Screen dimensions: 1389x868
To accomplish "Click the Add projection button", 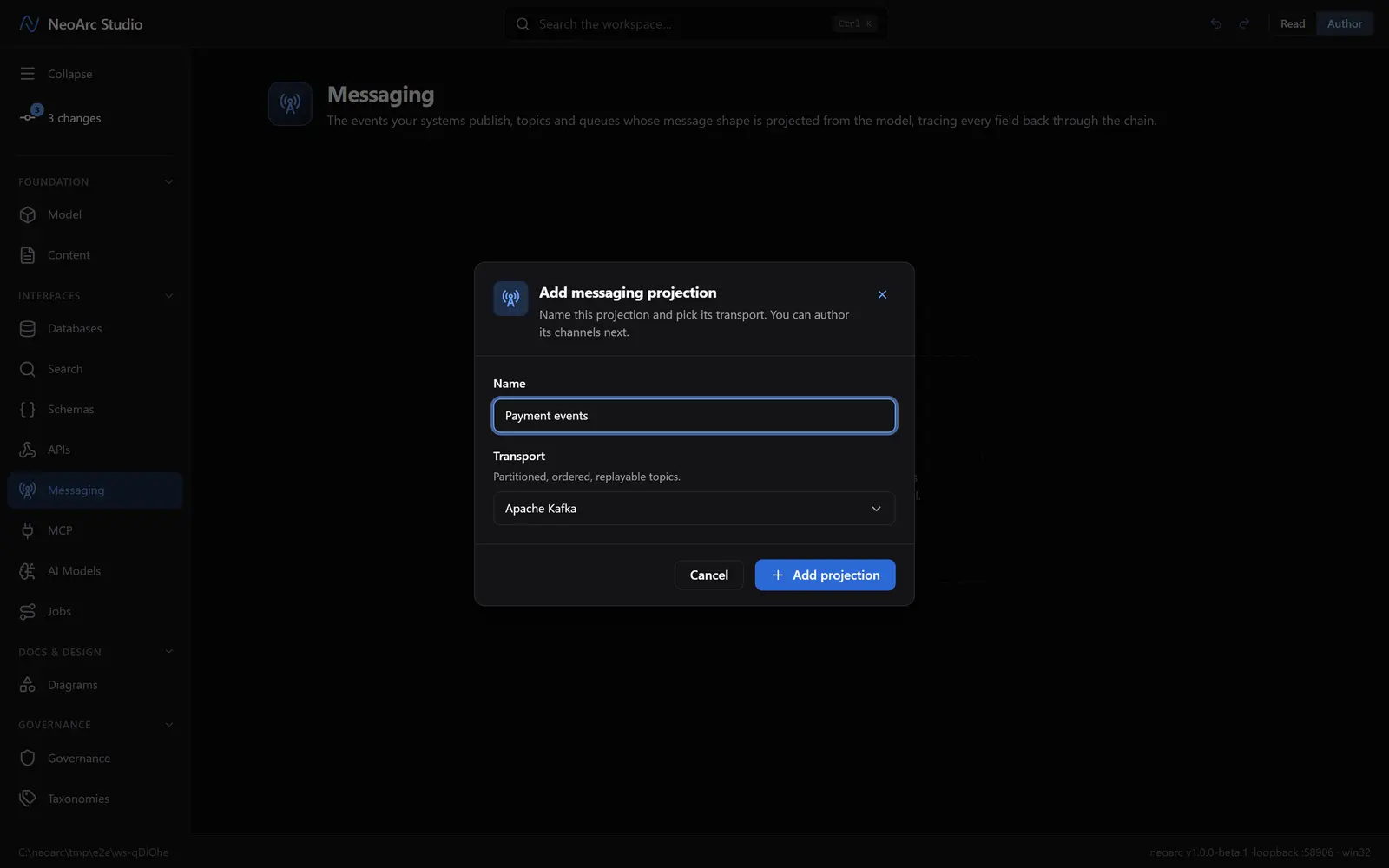I will tap(825, 575).
